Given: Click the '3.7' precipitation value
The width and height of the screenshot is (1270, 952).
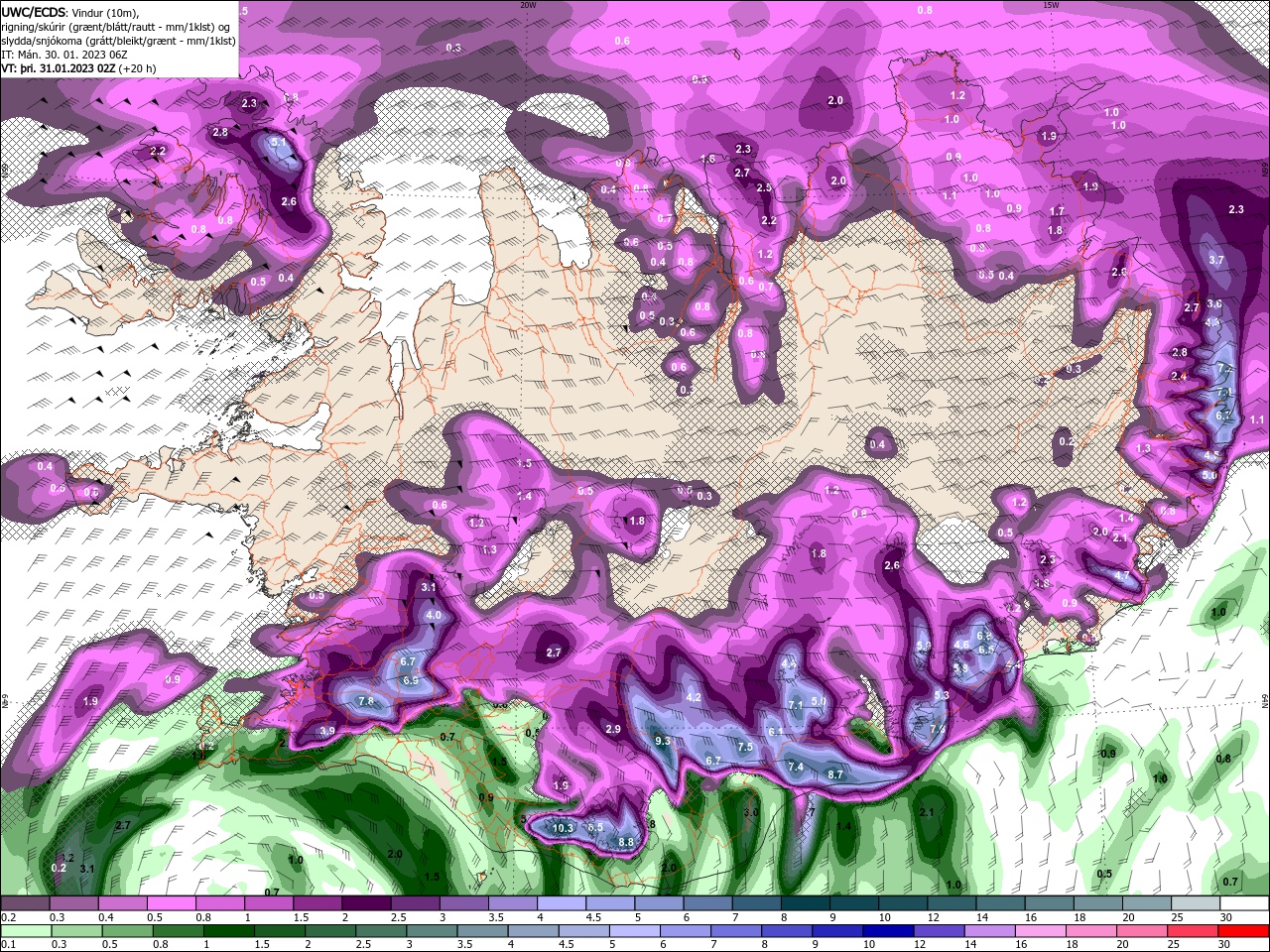Looking at the screenshot, I should click(1216, 260).
